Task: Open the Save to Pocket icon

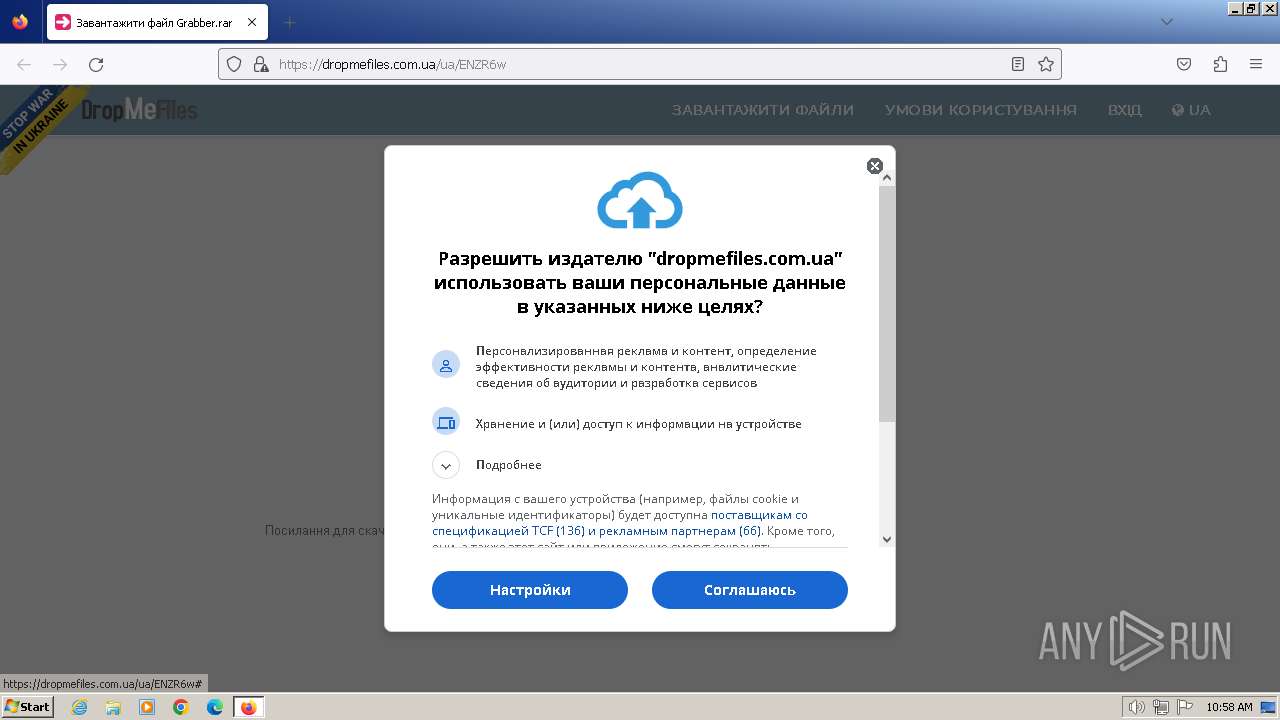Action: pyautogui.click(x=1184, y=64)
